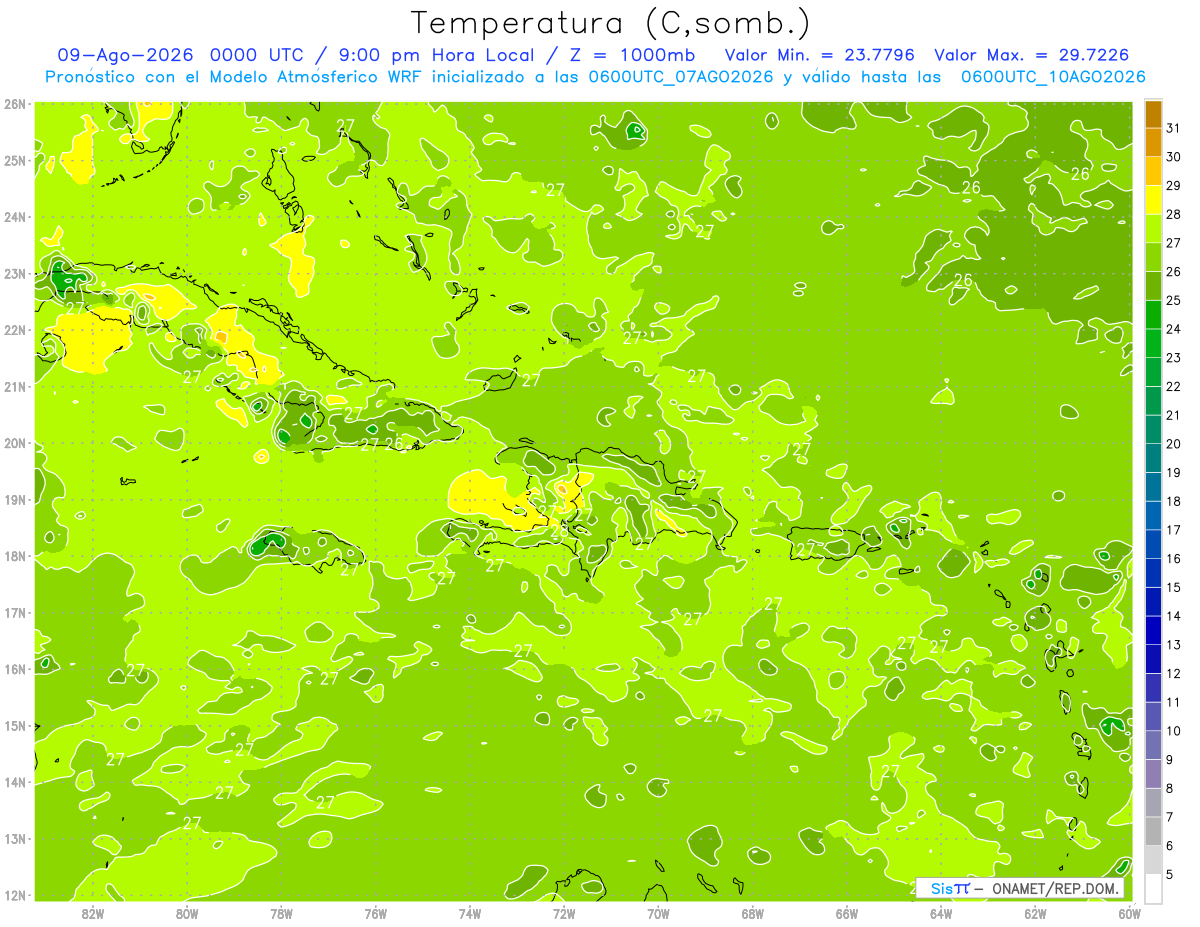Click the legend swatch between 29 and 30
Screen dimensions: 1200x927
tap(1153, 172)
